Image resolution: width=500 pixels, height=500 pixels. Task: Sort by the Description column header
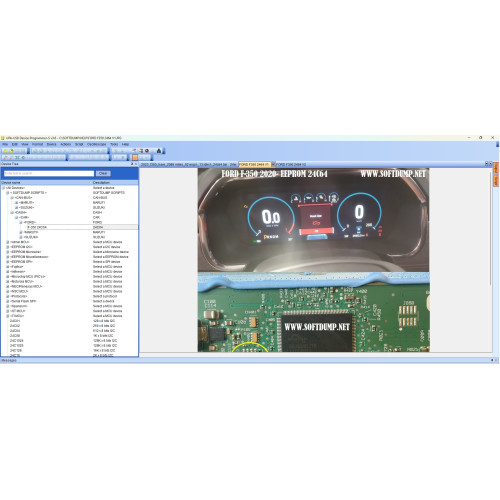[x=115, y=183]
